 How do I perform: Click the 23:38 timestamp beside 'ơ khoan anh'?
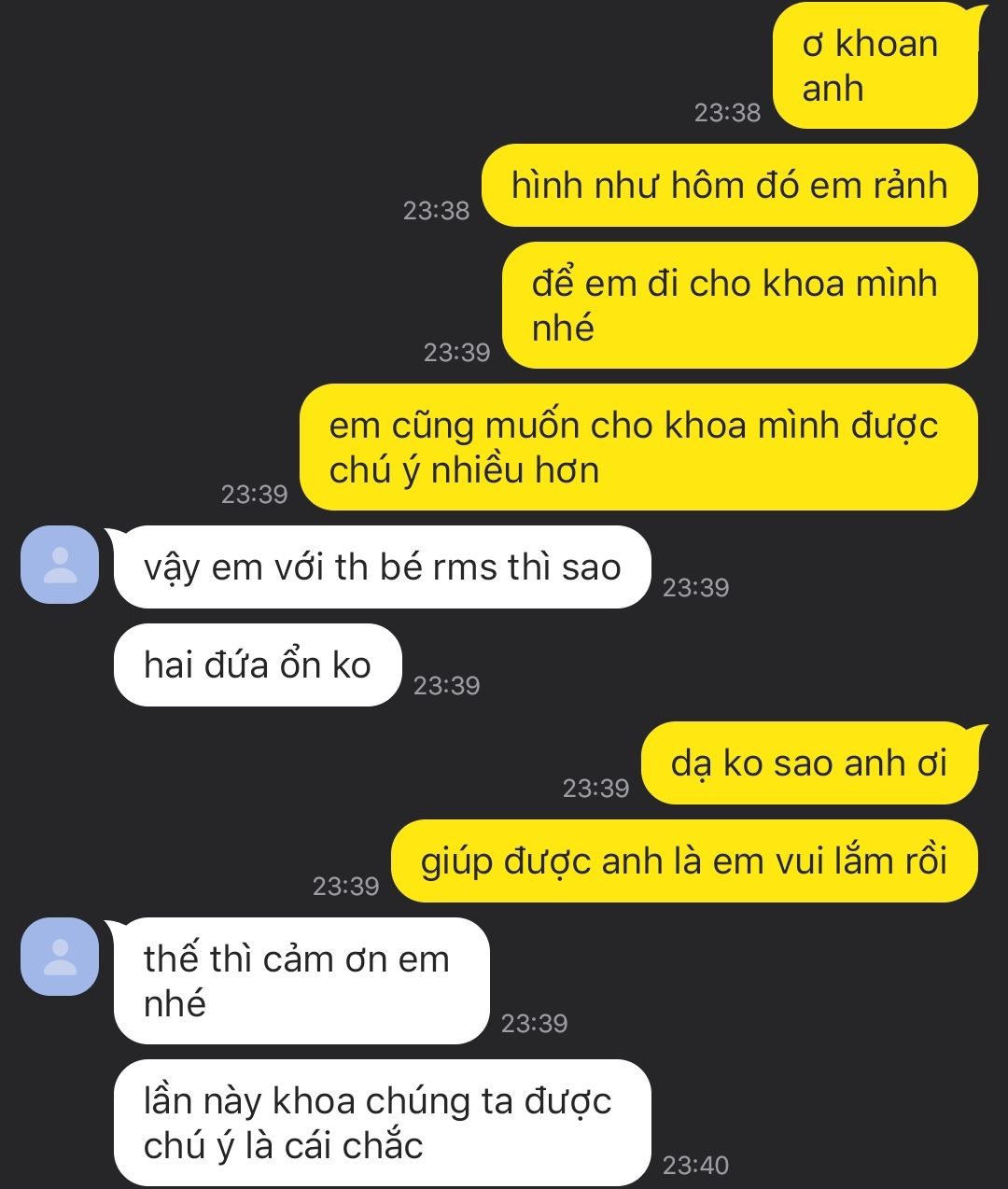click(727, 113)
